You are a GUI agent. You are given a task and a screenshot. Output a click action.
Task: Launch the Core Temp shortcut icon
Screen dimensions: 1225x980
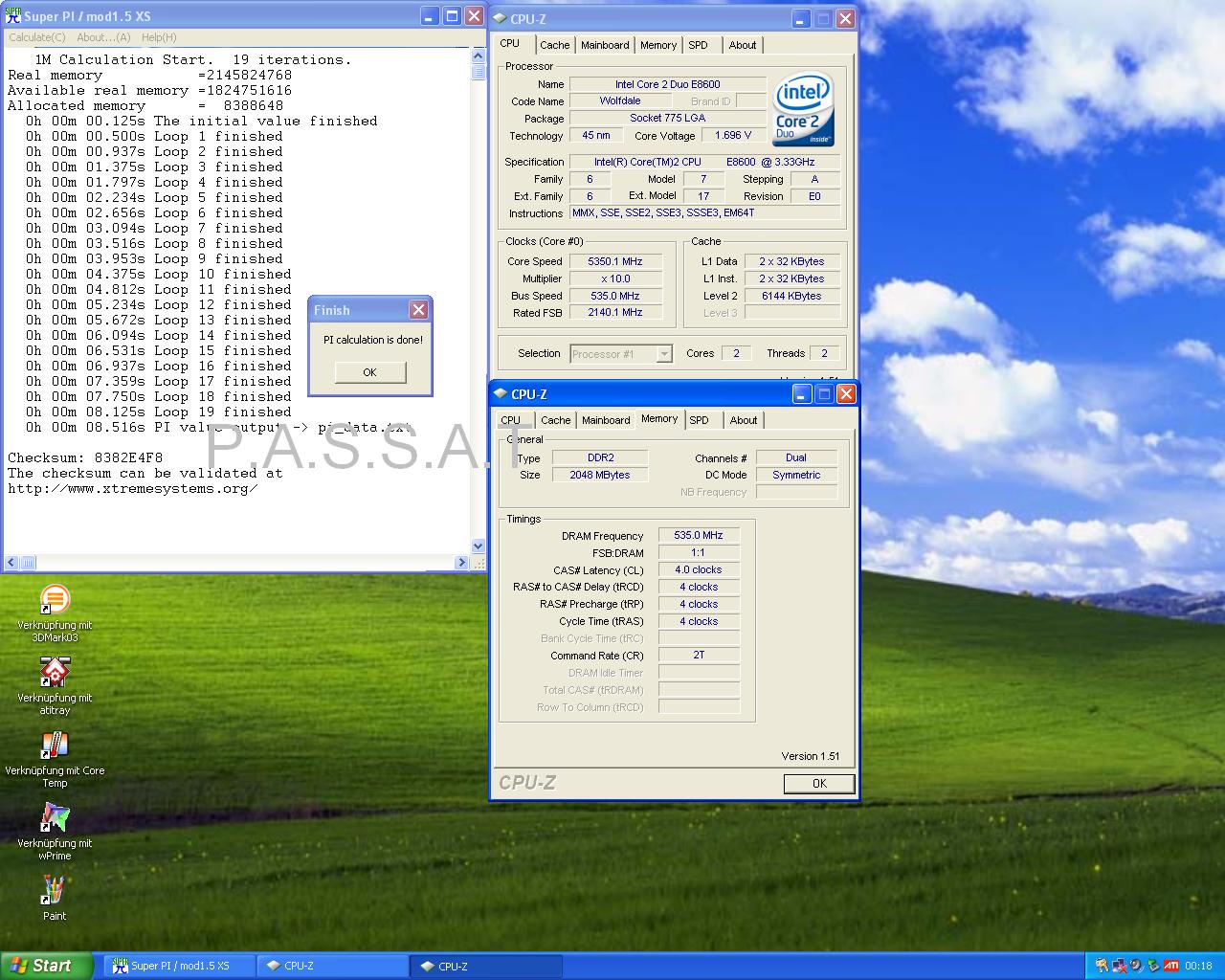click(55, 746)
